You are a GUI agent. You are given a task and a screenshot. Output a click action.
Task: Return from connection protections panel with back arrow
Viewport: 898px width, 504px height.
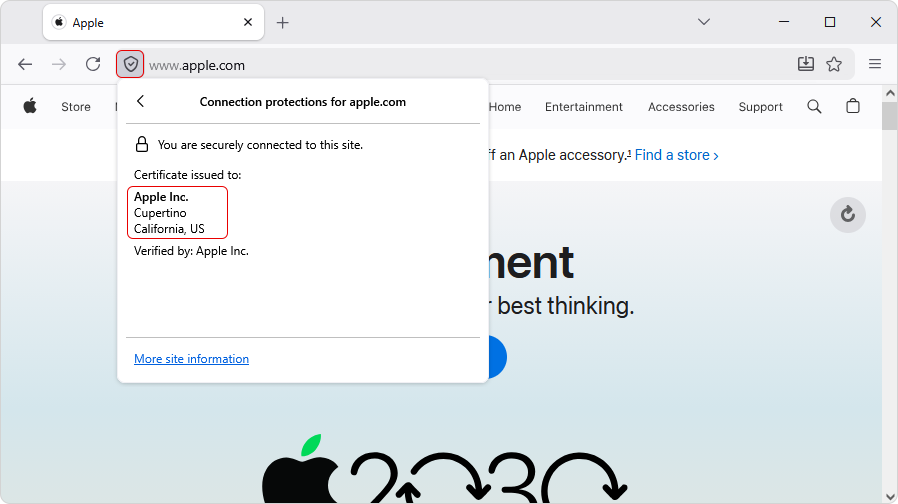click(140, 101)
